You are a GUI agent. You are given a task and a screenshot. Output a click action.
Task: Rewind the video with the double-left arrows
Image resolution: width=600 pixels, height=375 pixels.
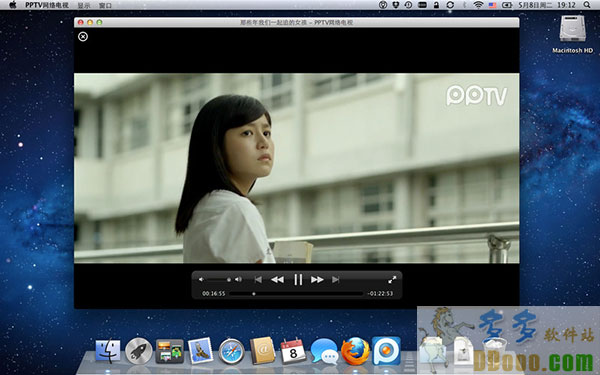point(277,280)
